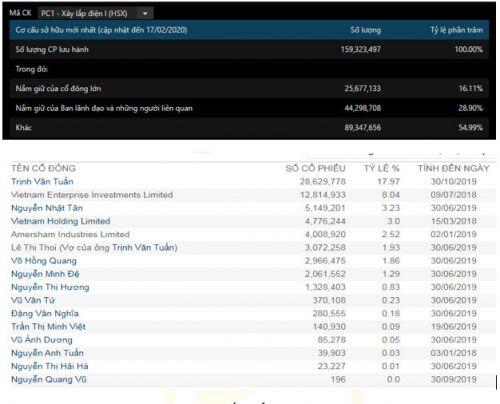Select date 02/01/2019
Image resolution: width=500 pixels, height=404 pixels.
pos(453,234)
